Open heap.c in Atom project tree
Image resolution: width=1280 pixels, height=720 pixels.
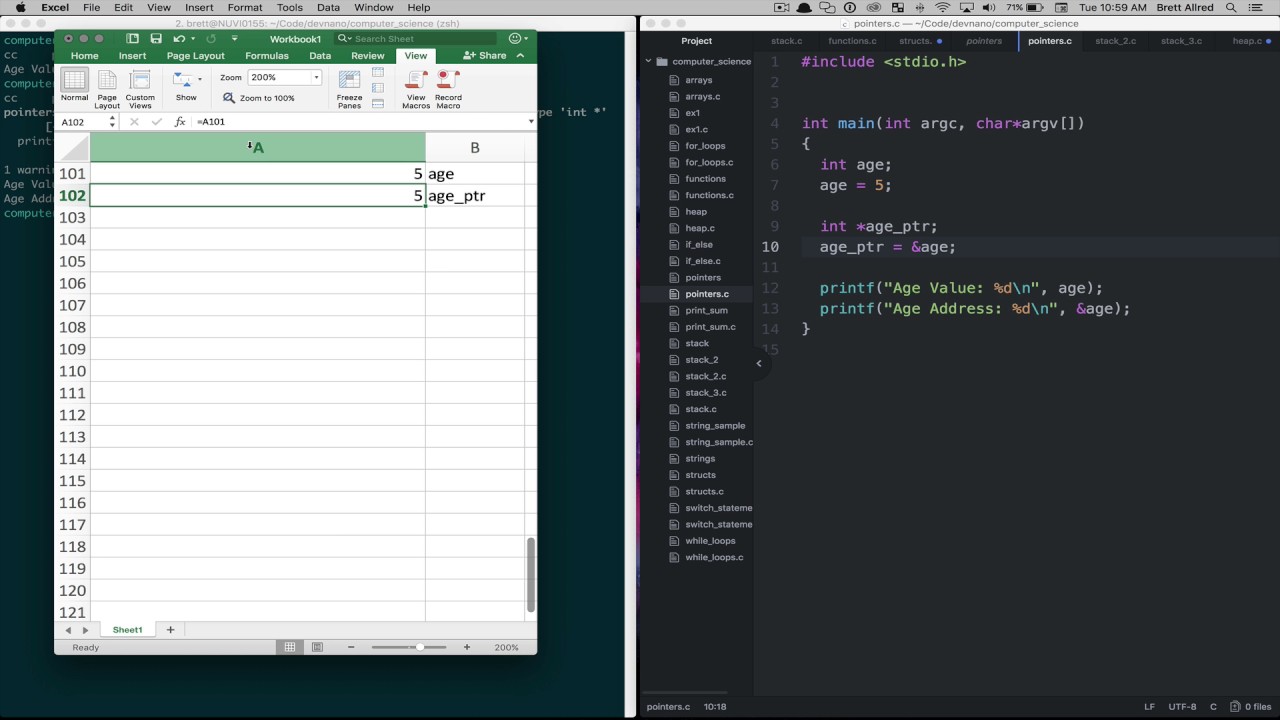point(699,228)
